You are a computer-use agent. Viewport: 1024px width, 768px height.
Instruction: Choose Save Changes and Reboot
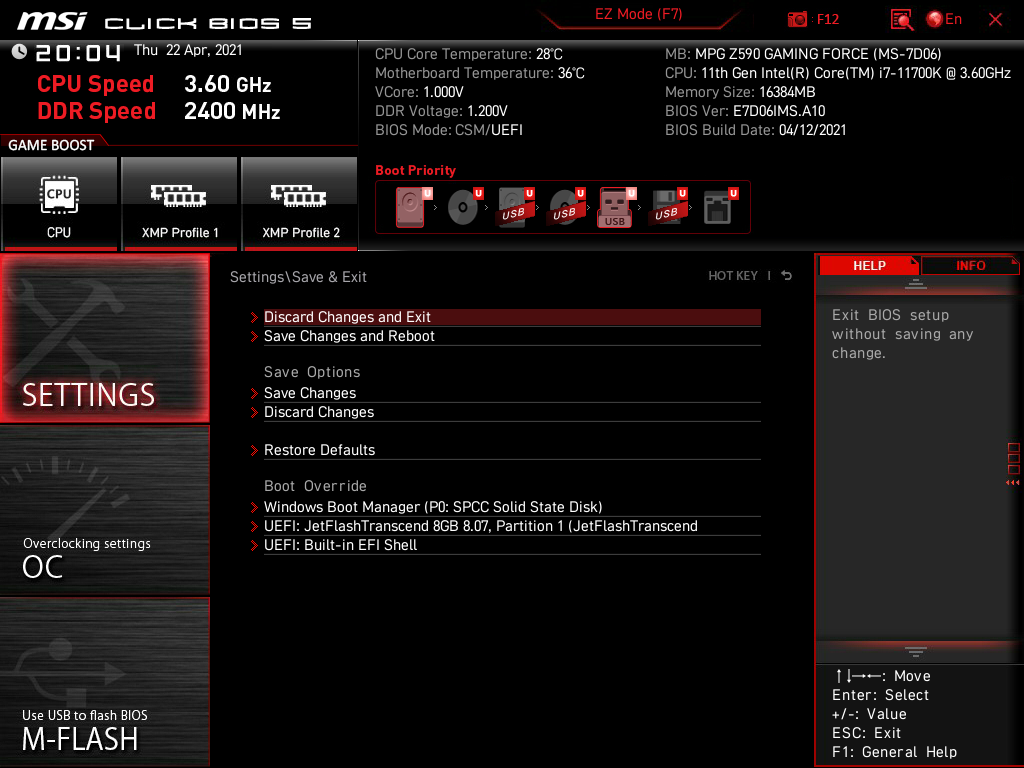[512, 336]
